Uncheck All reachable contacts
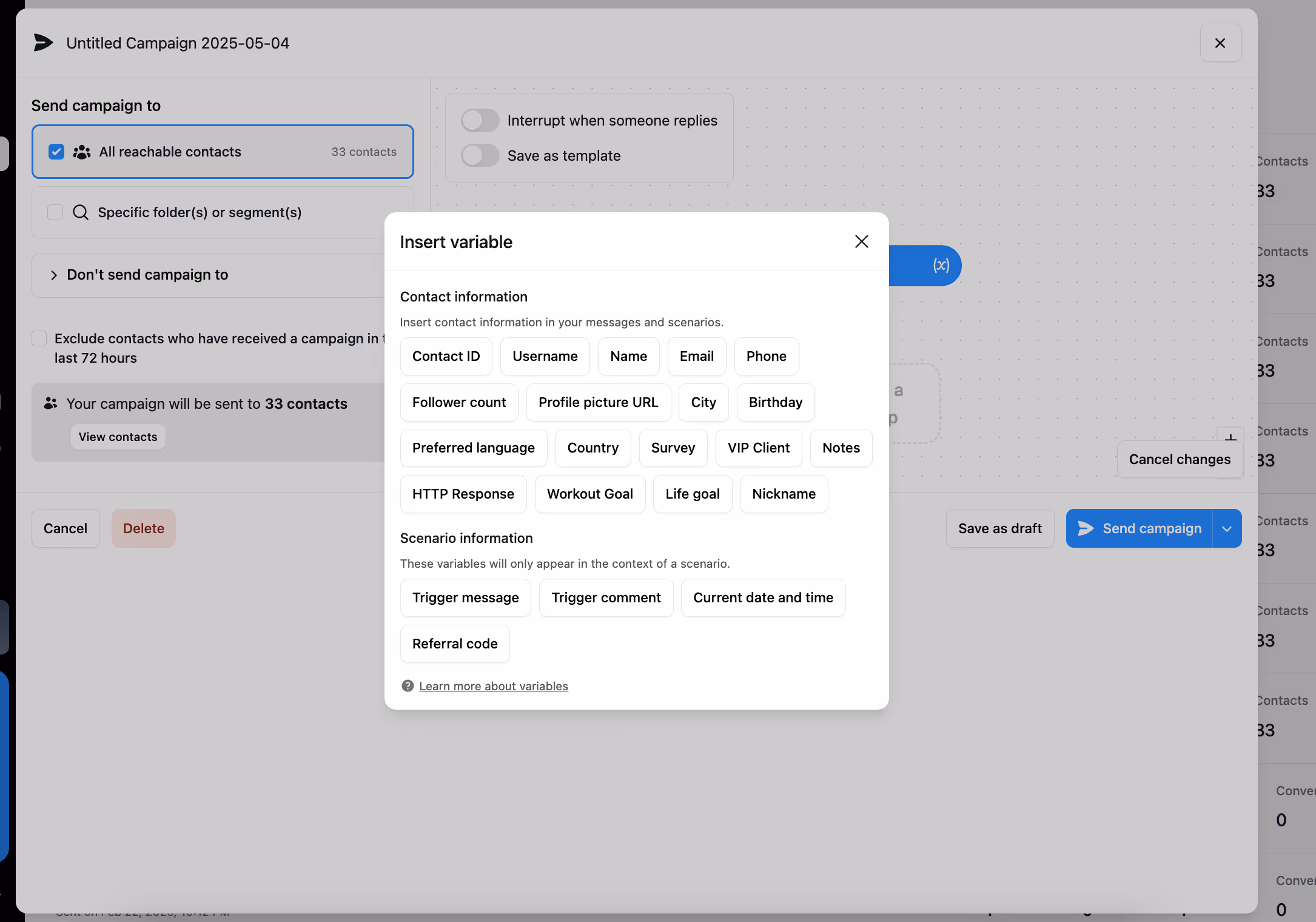1316x922 pixels. [x=56, y=152]
